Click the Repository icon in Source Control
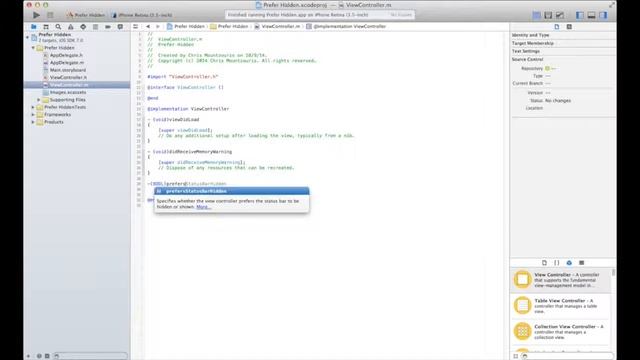This screenshot has width=640, height=360. click(x=547, y=69)
